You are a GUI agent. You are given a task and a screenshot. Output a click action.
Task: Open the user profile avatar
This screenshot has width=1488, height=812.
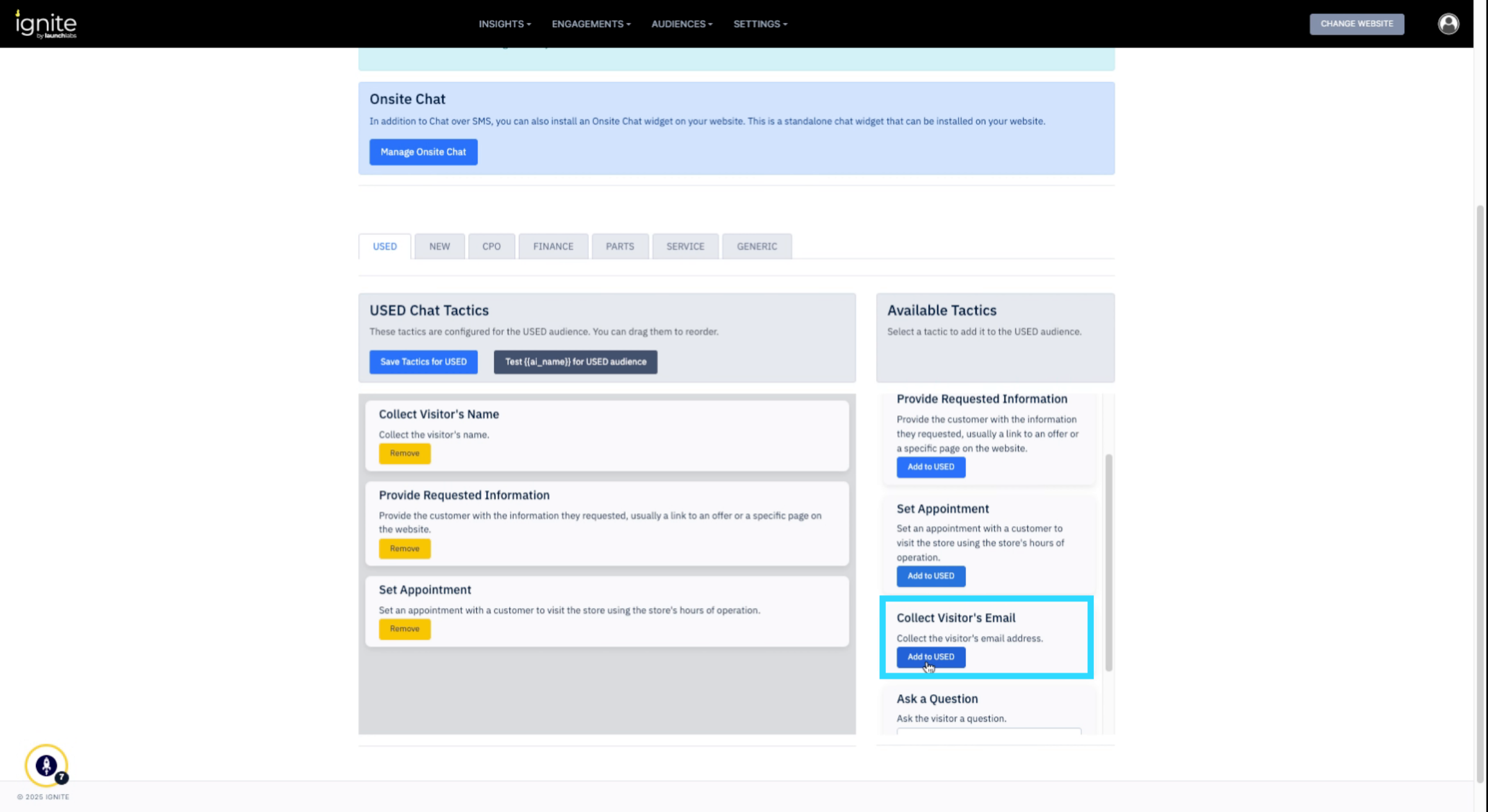click(x=1448, y=24)
